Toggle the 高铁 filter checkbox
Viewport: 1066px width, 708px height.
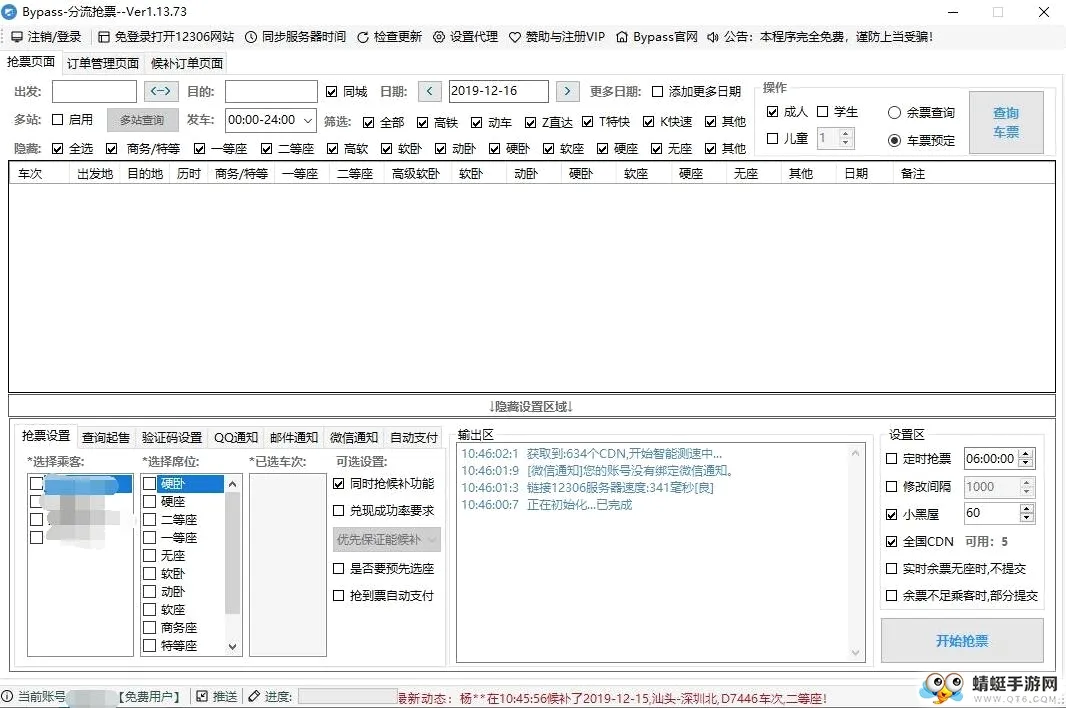423,122
